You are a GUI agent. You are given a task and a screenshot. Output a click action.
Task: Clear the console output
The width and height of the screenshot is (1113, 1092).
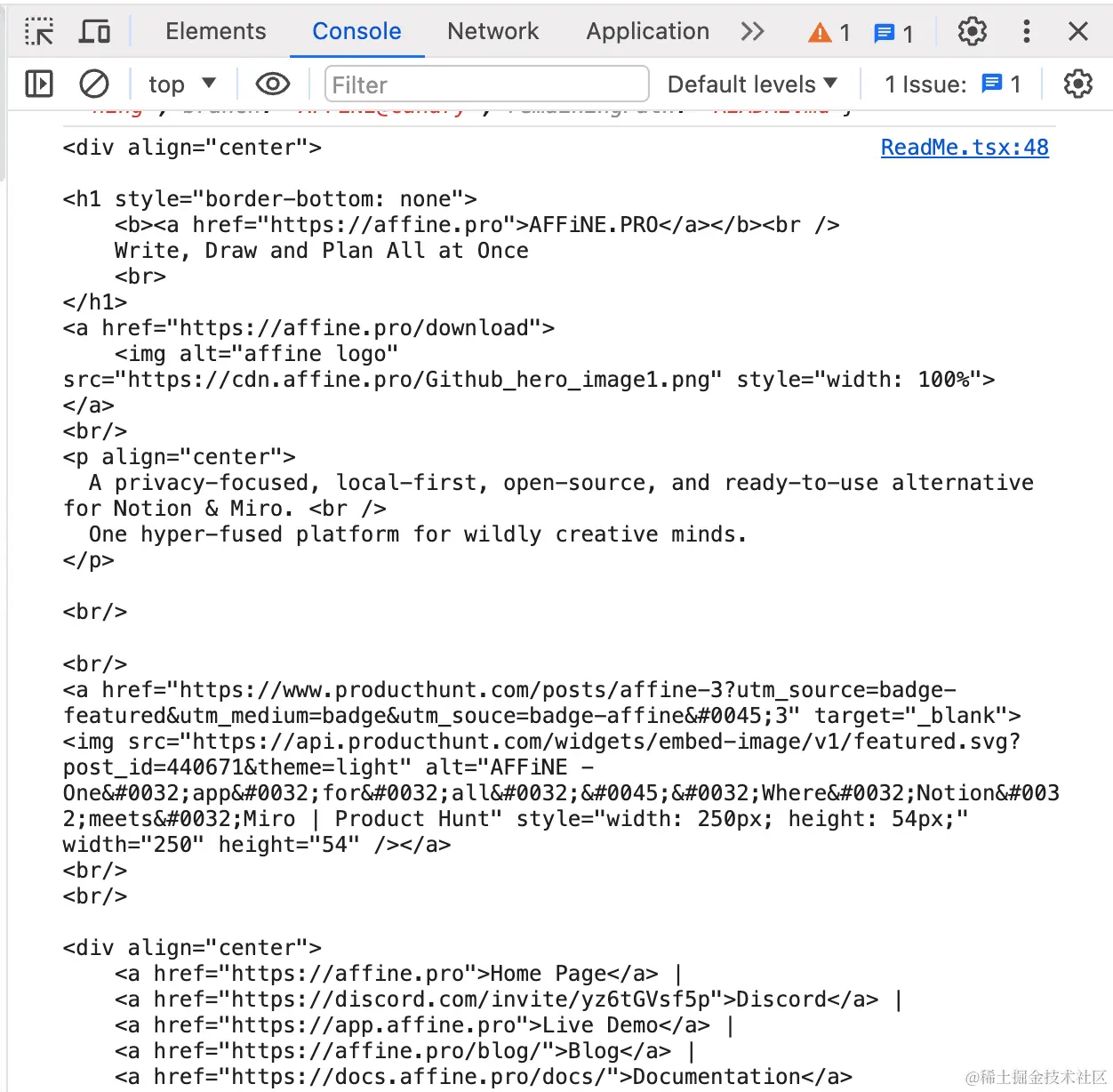tap(94, 84)
